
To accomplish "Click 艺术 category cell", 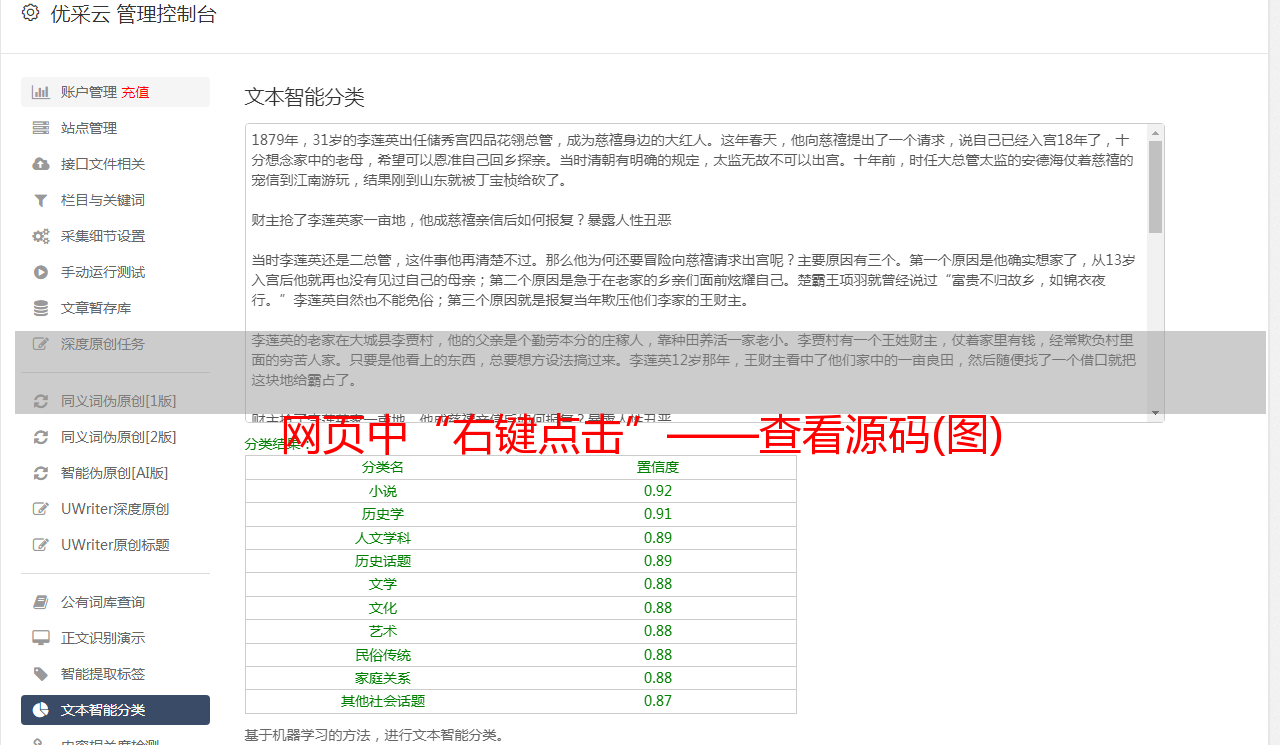I will 383,631.
